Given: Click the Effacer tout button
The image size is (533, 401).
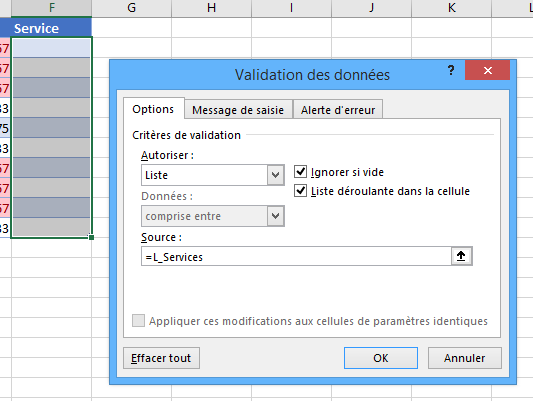Looking at the screenshot, I should 161,358.
